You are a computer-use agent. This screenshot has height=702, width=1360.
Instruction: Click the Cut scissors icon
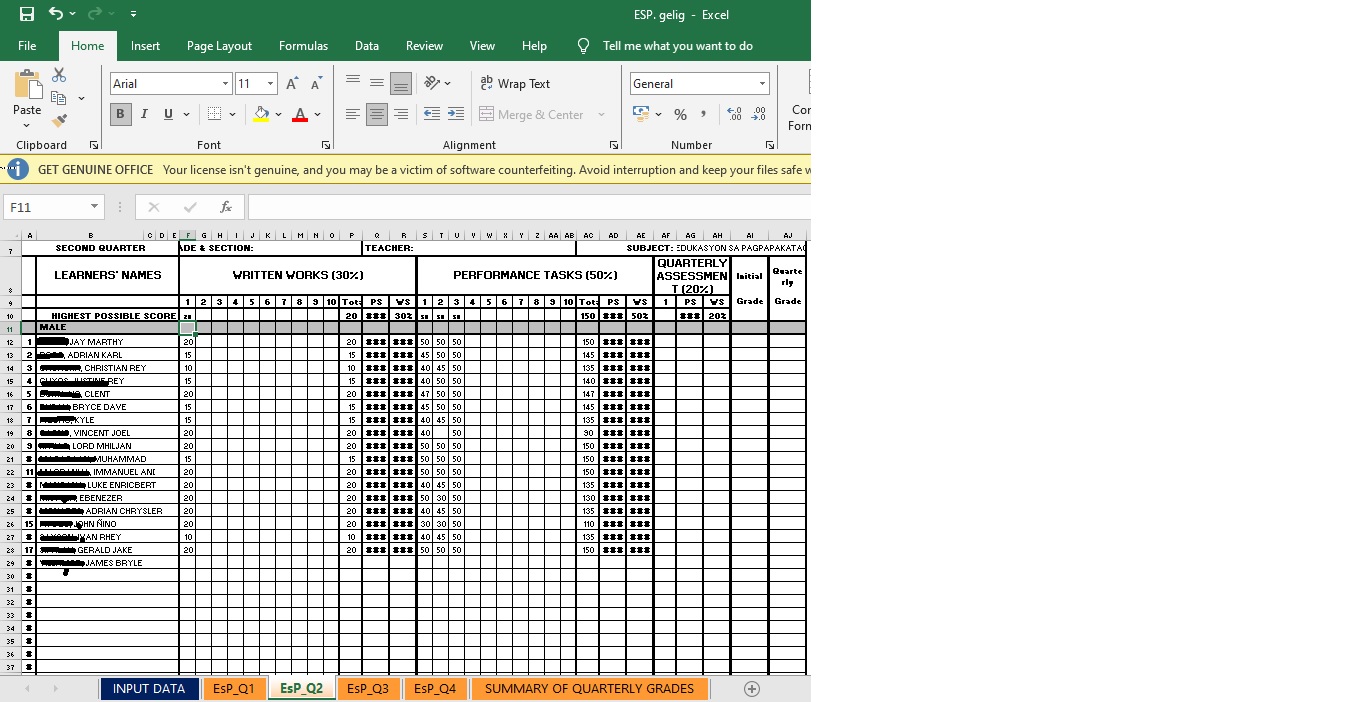(59, 76)
